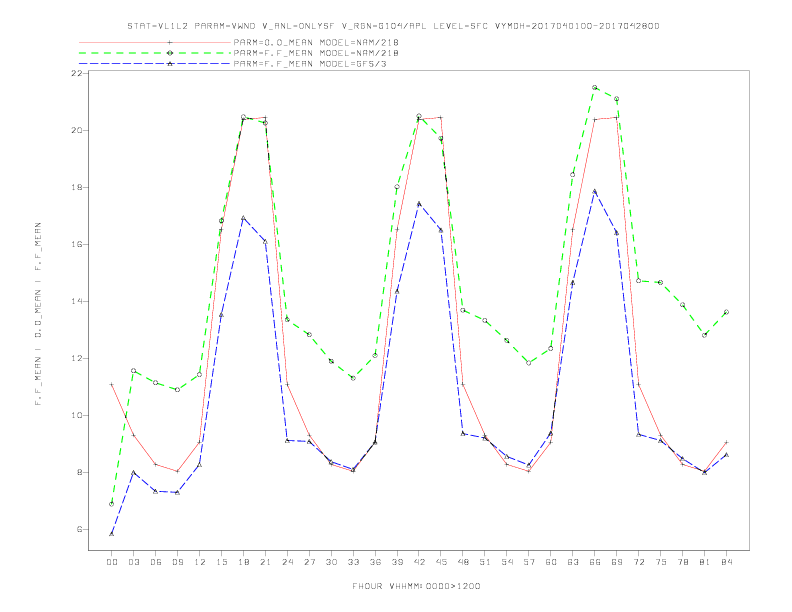792x612 pixels.
Task: Click y-axis tick label 8
Action: [80, 473]
